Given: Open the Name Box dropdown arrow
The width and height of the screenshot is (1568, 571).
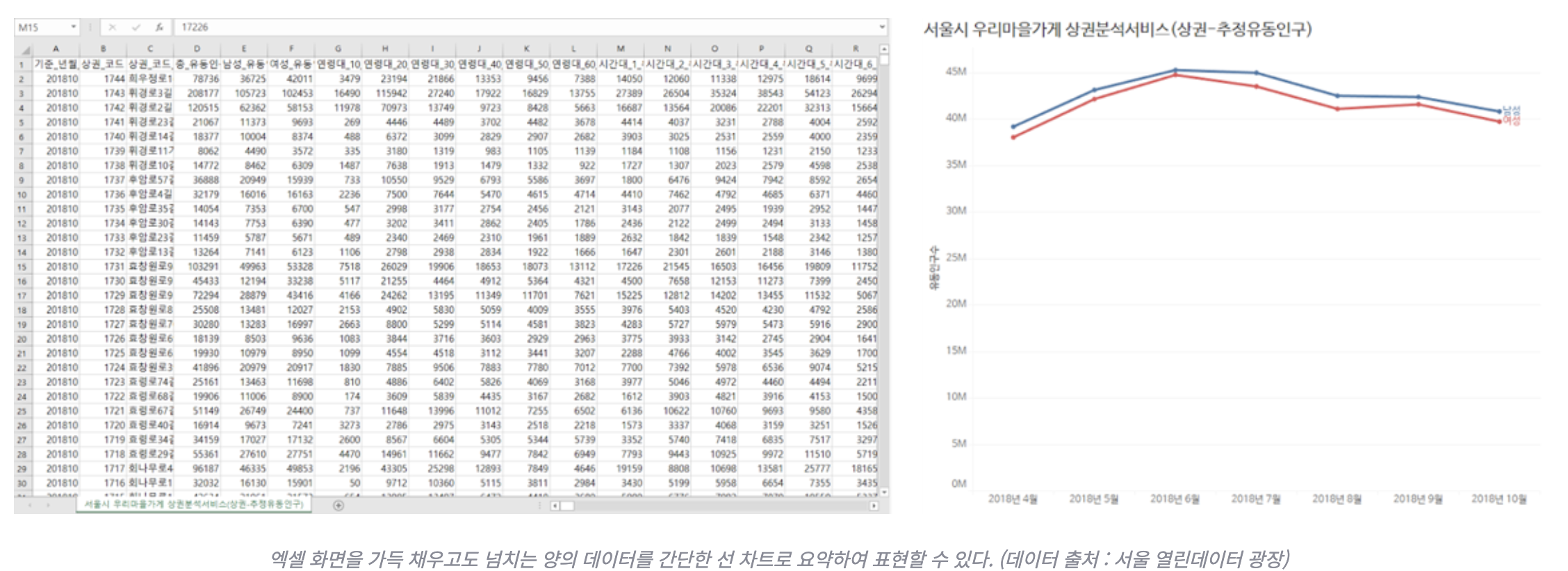Looking at the screenshot, I should pos(73,27).
